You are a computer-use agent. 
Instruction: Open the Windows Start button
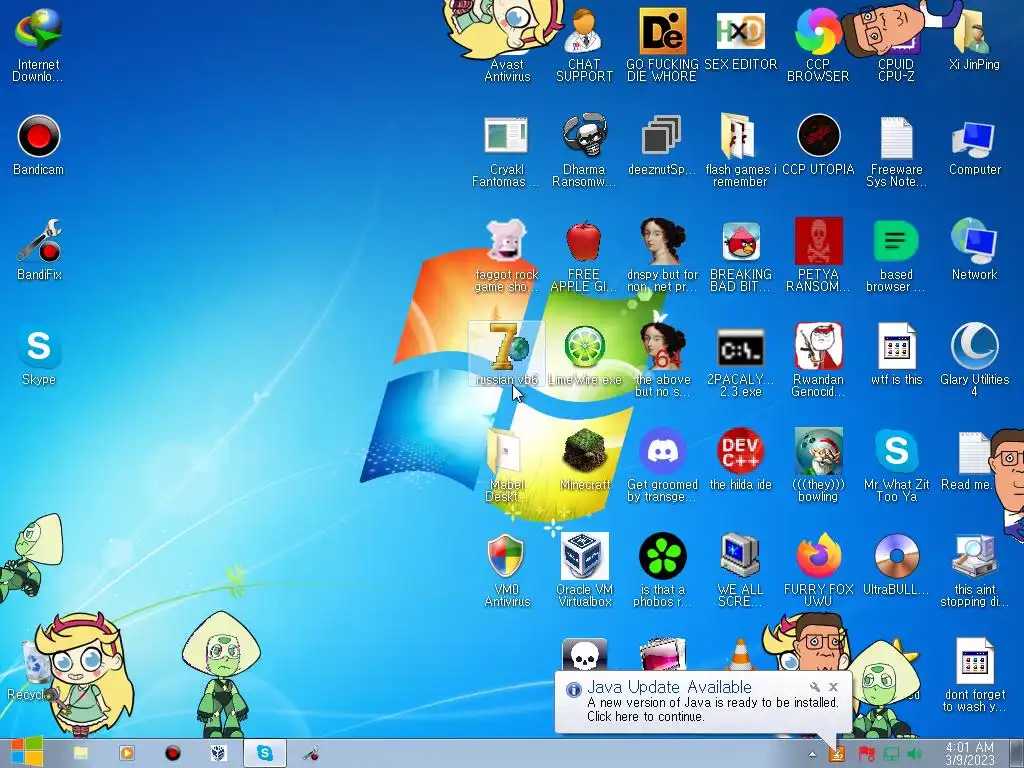[25, 752]
